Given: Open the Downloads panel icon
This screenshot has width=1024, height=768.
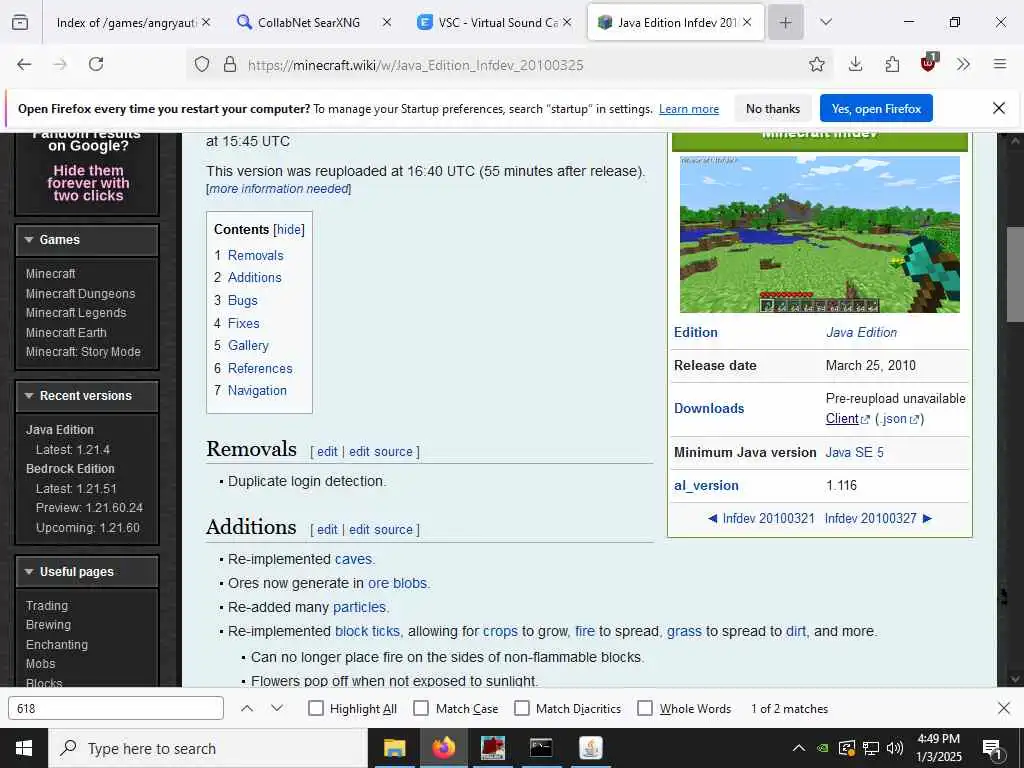Looking at the screenshot, I should (855, 64).
